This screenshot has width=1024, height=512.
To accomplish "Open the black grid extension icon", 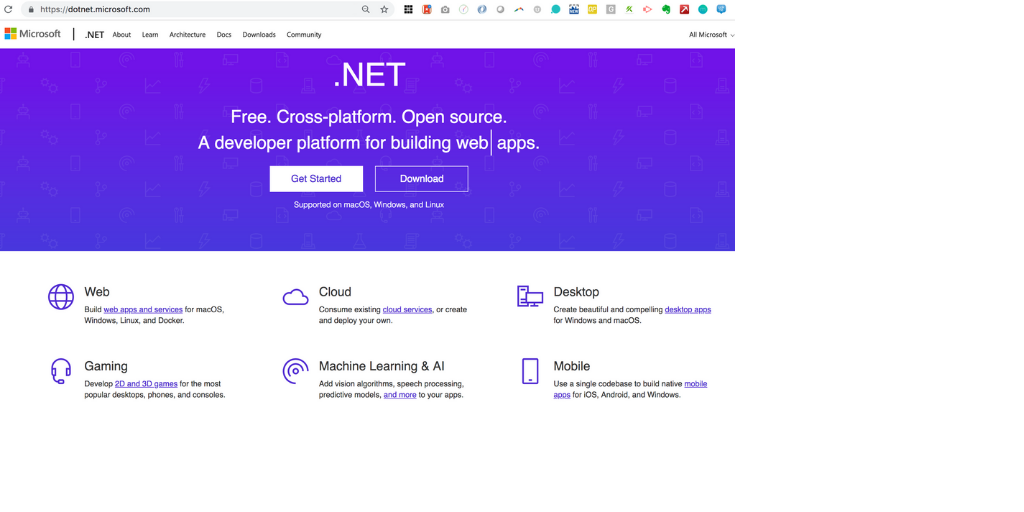I will coord(408,9).
